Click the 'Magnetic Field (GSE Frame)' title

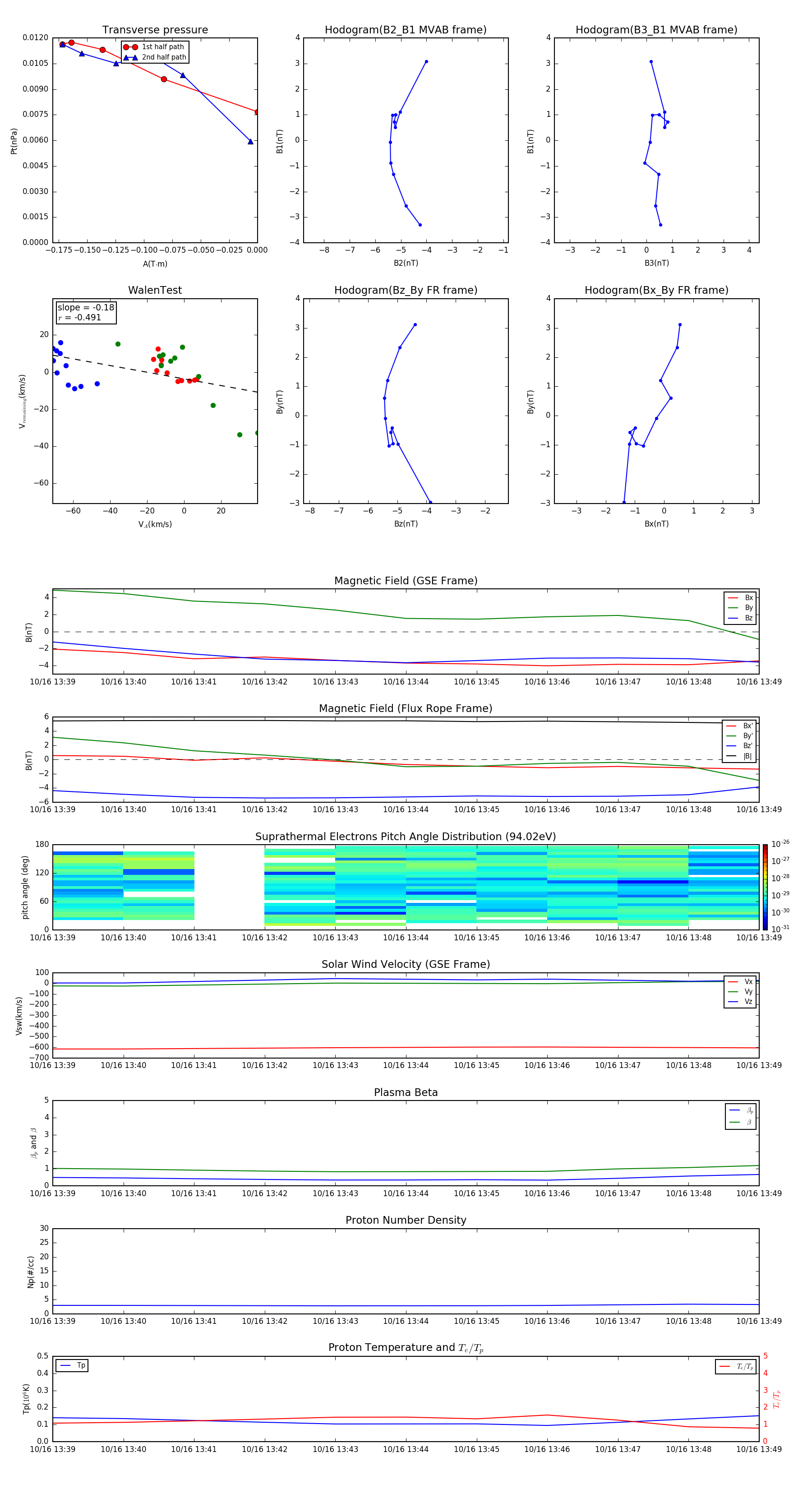(x=406, y=581)
